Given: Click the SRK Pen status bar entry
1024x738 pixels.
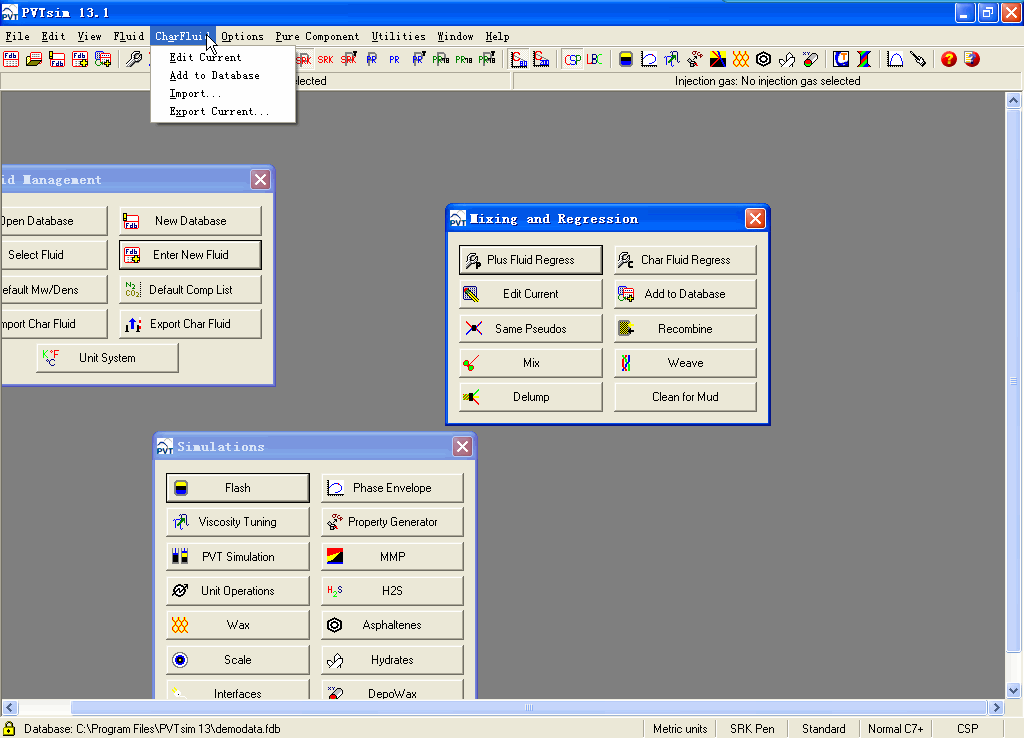Looking at the screenshot, I should pyautogui.click(x=752, y=729).
